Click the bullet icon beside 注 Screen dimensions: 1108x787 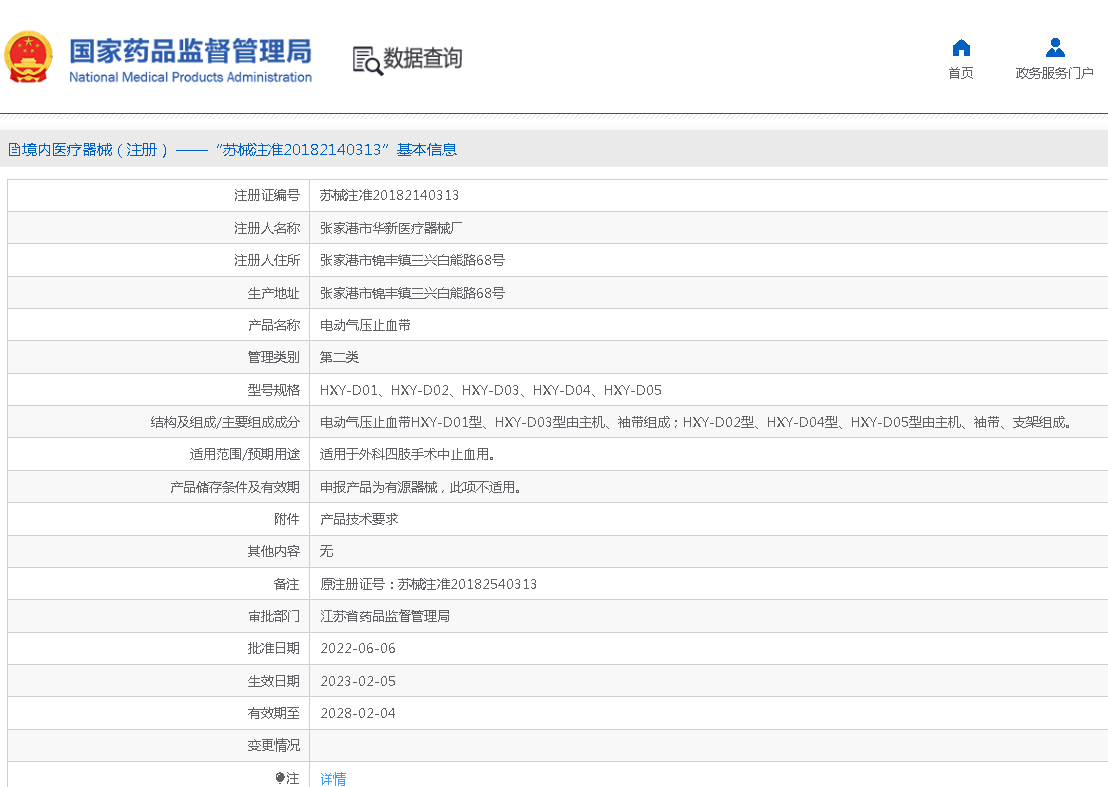coord(280,778)
